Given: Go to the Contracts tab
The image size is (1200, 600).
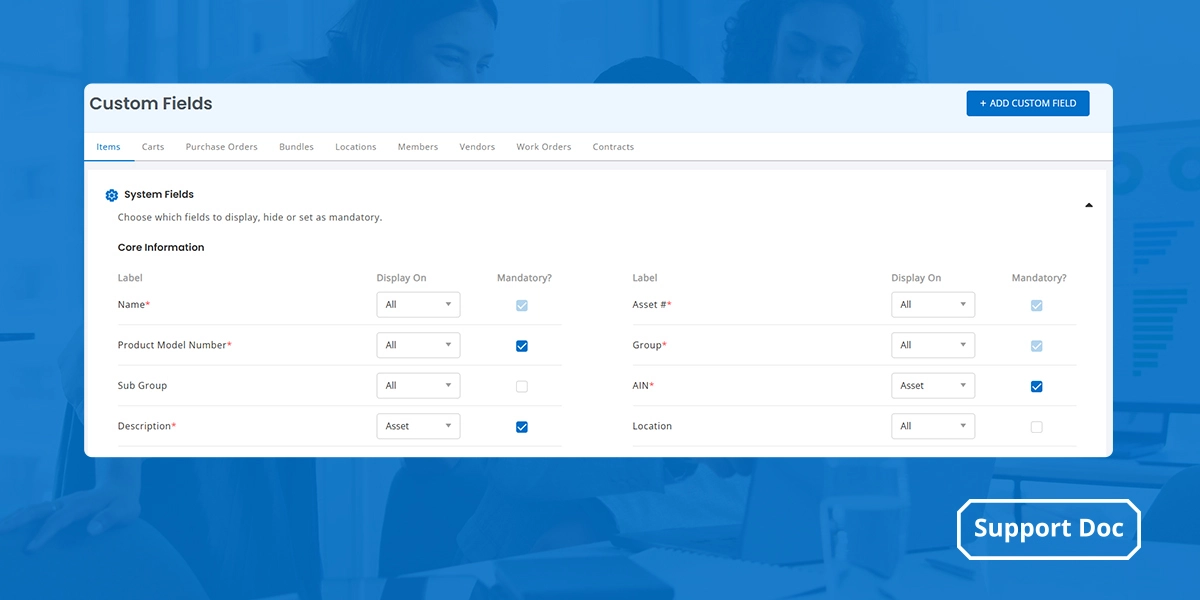Looking at the screenshot, I should pos(613,147).
